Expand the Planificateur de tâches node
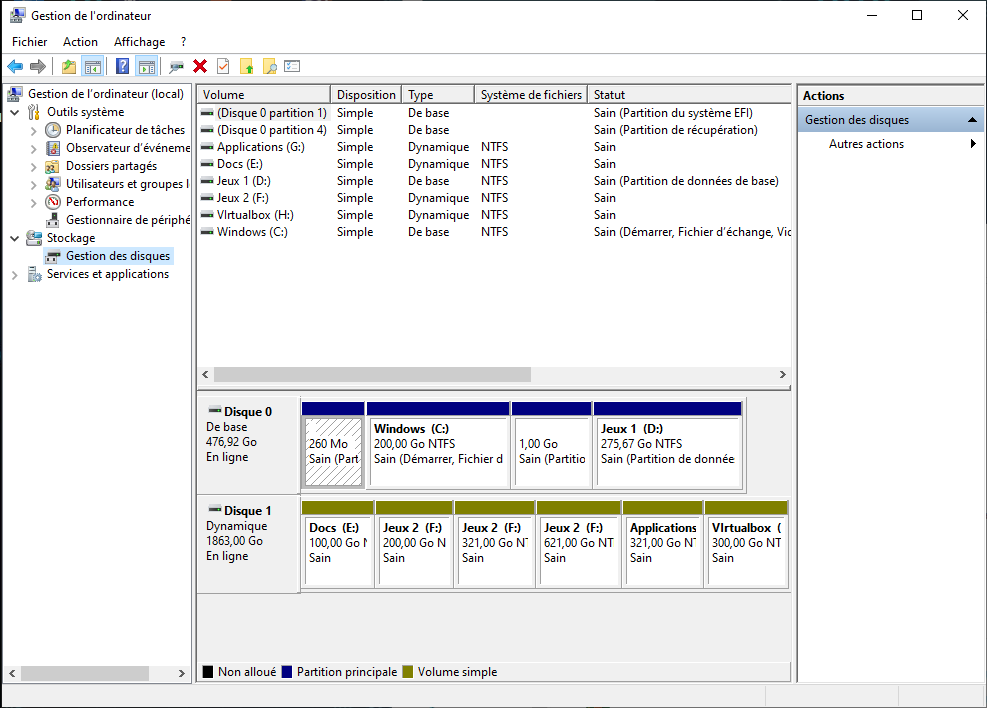 tap(33, 130)
